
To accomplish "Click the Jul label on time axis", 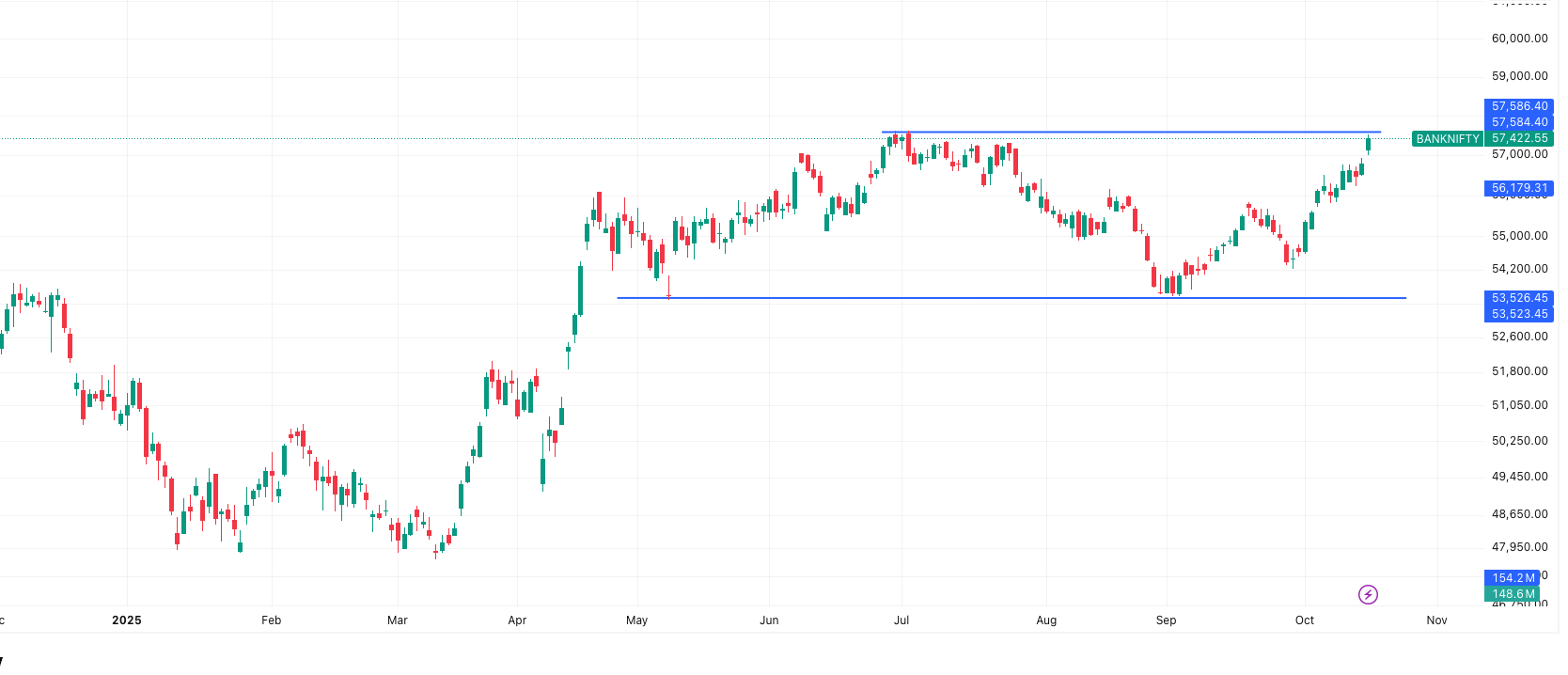I will pos(902,620).
